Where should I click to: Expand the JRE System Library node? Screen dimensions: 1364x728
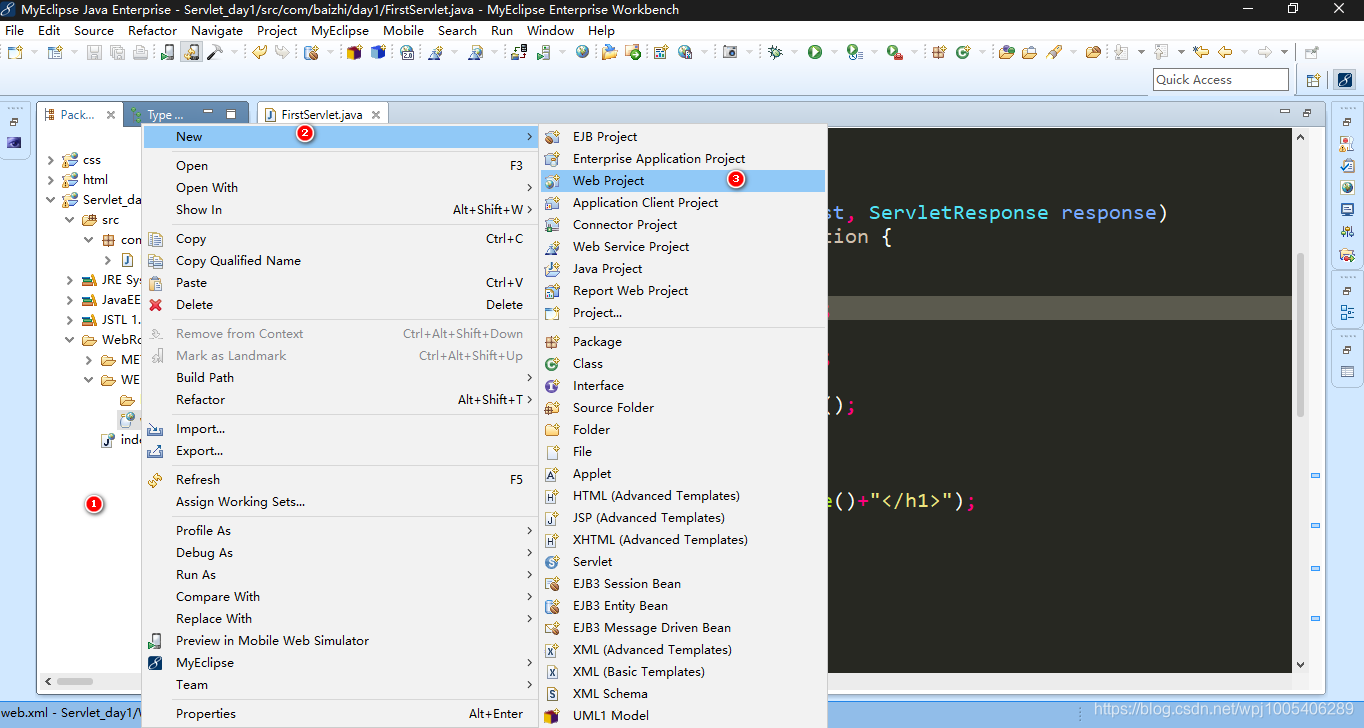[x=70, y=280]
